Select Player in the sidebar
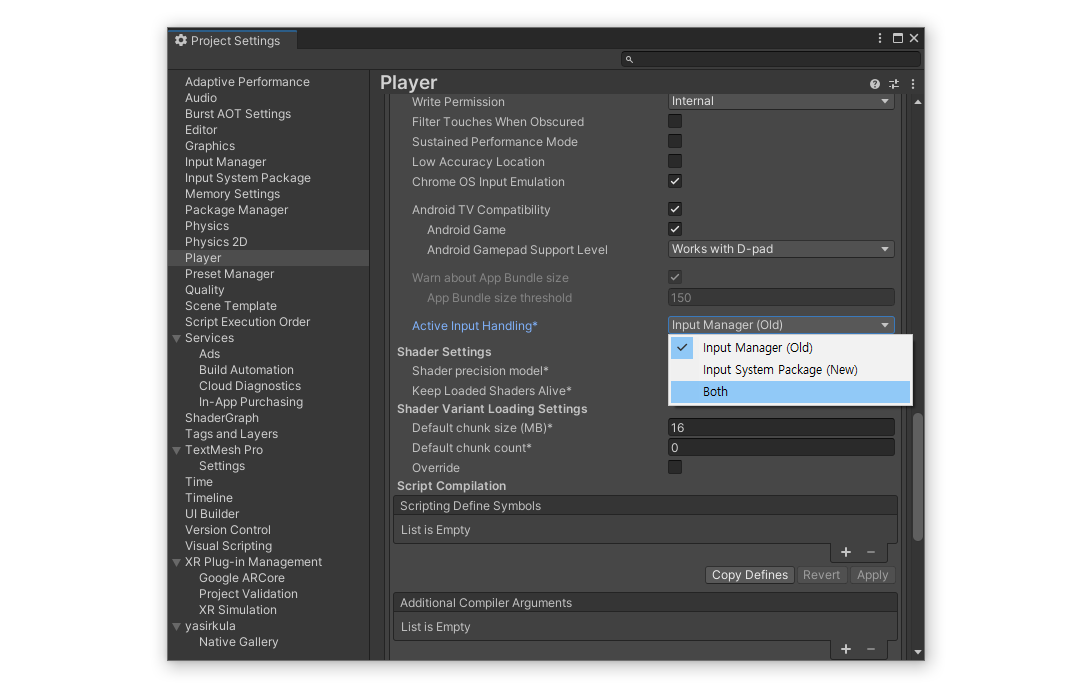Viewport: 1091px width, 685px height. pos(269,258)
